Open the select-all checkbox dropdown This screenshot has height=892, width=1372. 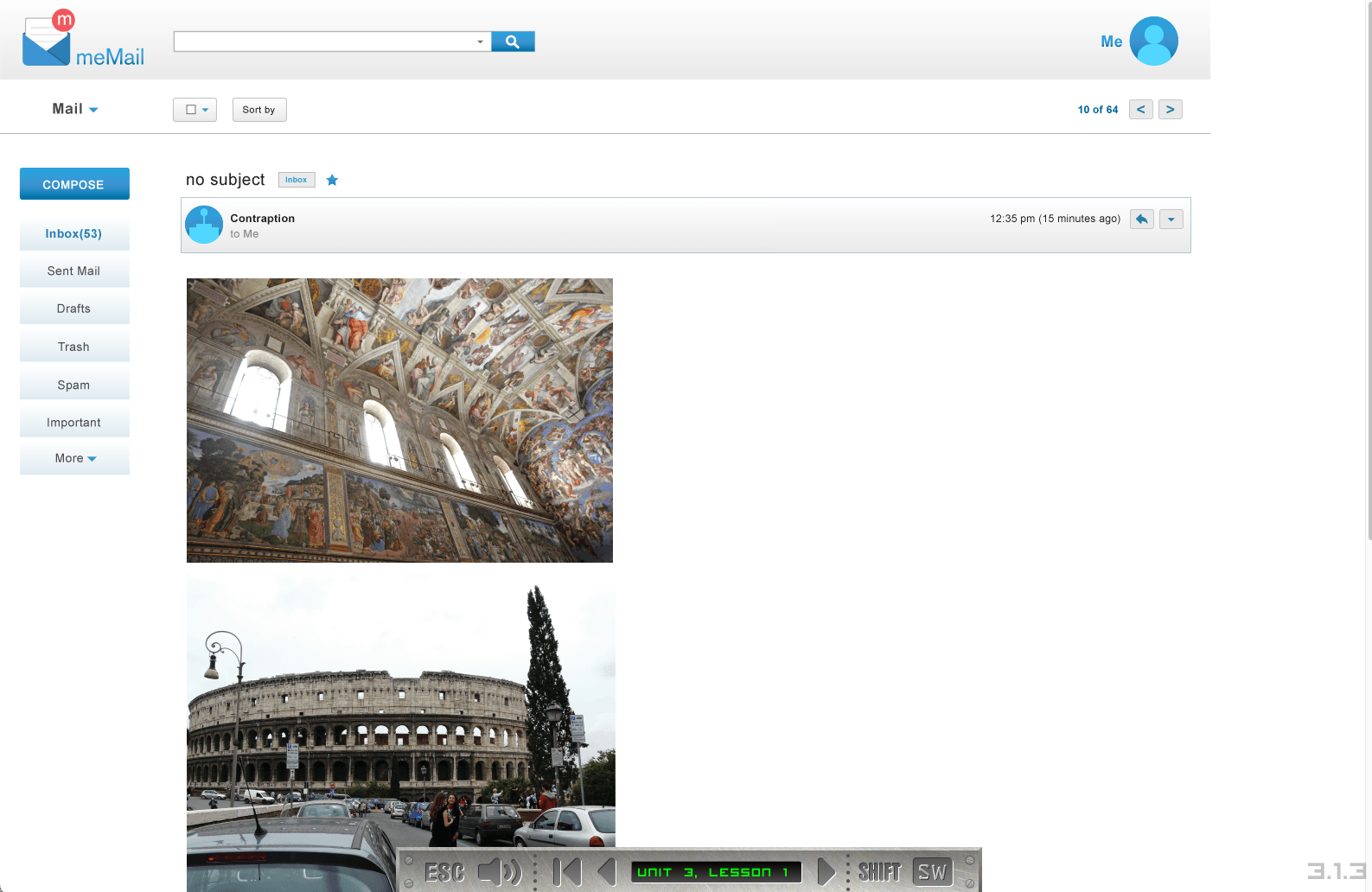coord(195,110)
